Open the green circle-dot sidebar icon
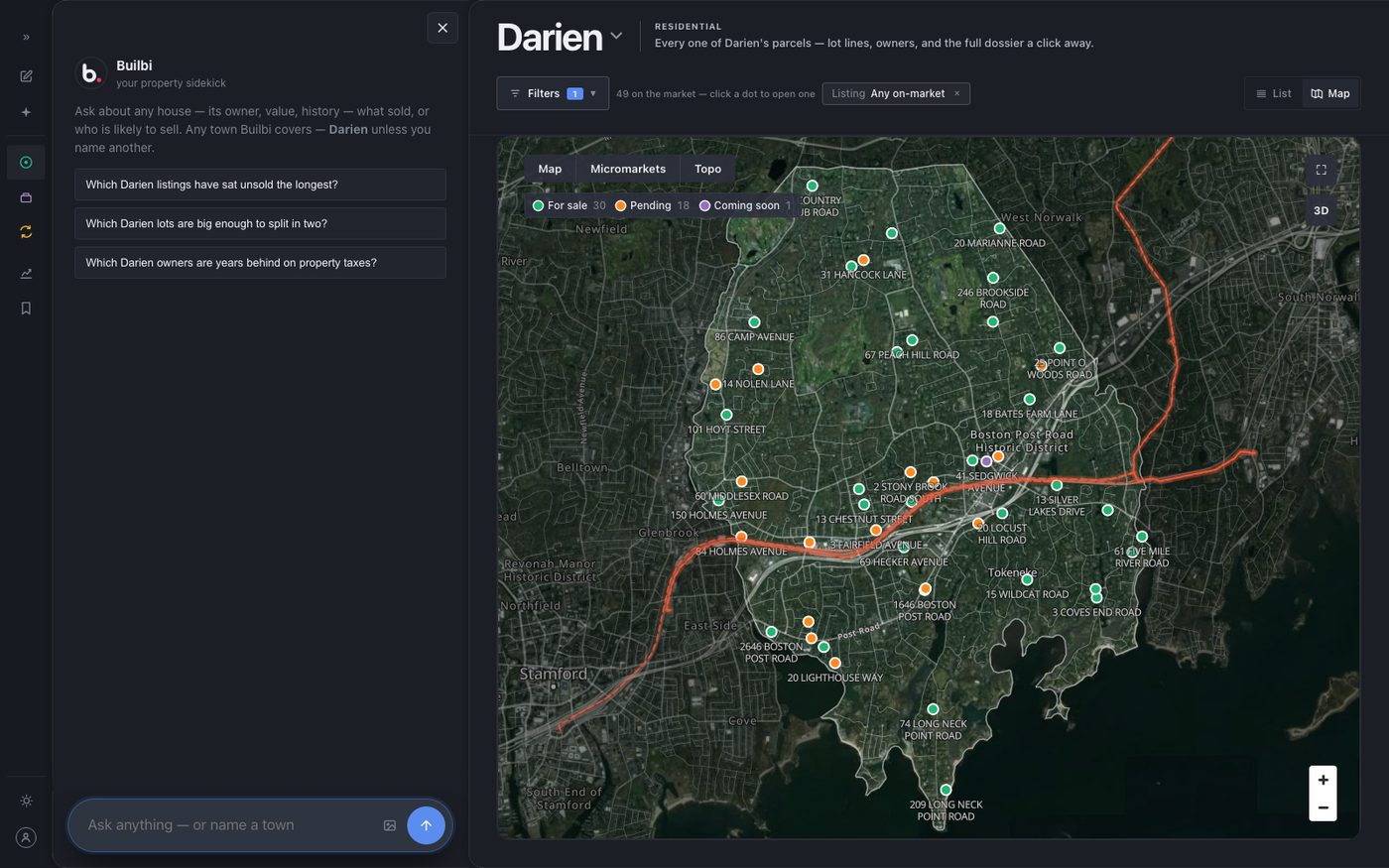 click(x=26, y=163)
